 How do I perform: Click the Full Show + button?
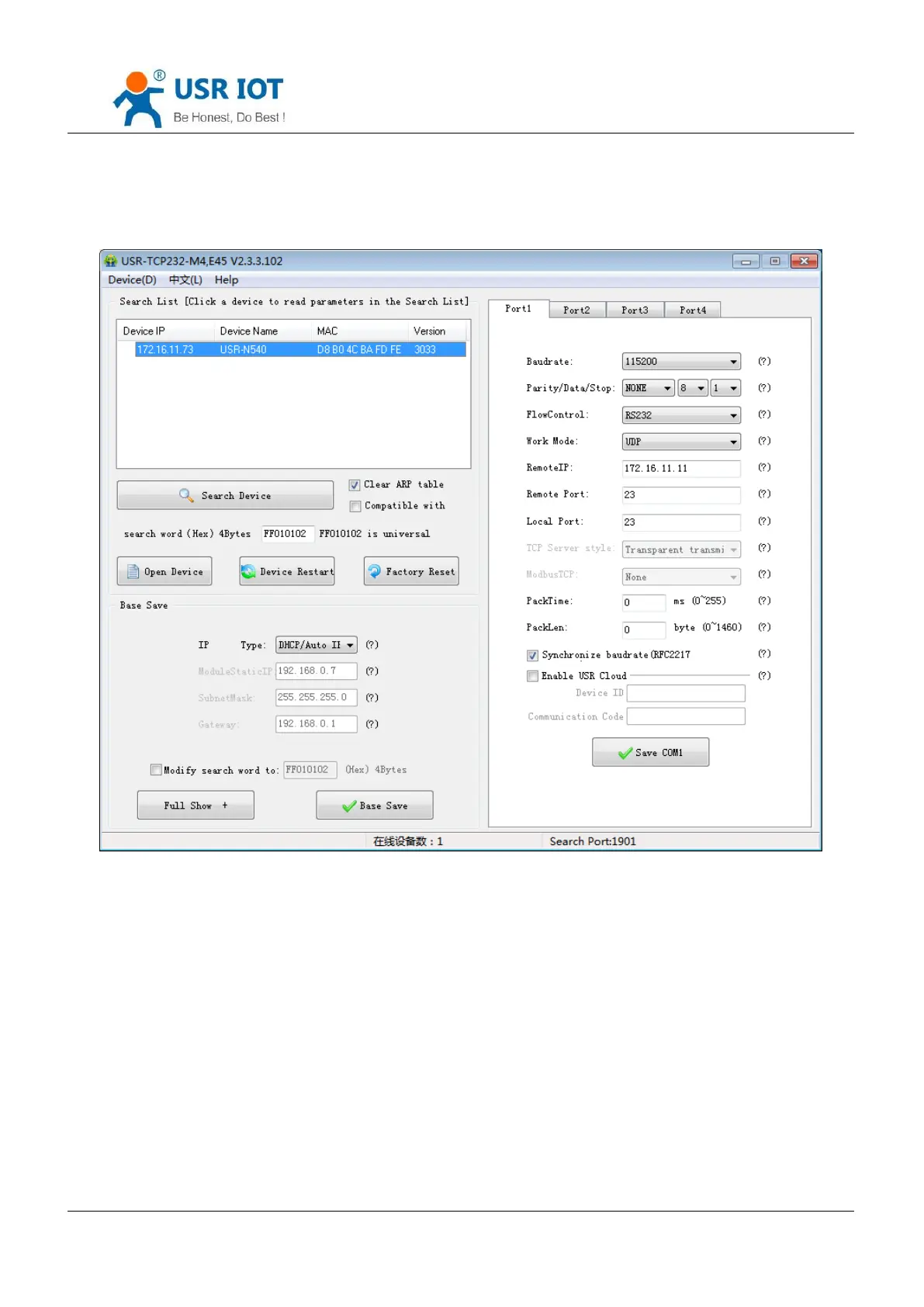pyautogui.click(x=196, y=806)
